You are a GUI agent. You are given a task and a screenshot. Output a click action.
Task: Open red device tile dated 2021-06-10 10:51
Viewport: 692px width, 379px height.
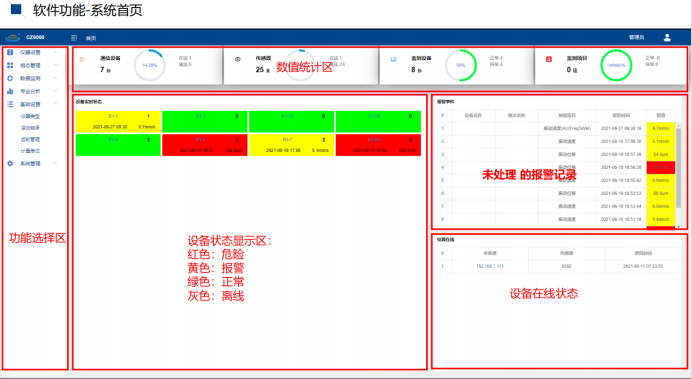205,145
